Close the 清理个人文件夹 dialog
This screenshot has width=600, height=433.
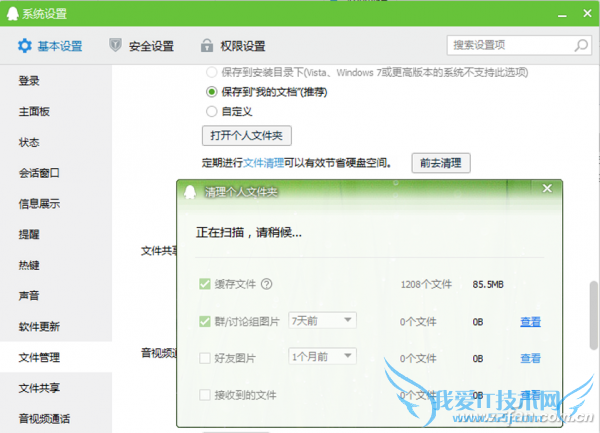click(547, 188)
